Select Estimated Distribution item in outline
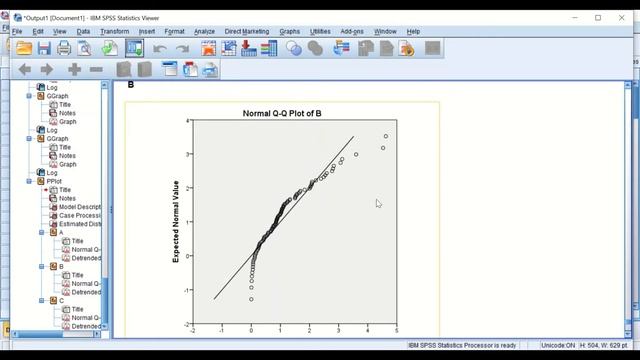This screenshot has width=640, height=360. point(75,224)
